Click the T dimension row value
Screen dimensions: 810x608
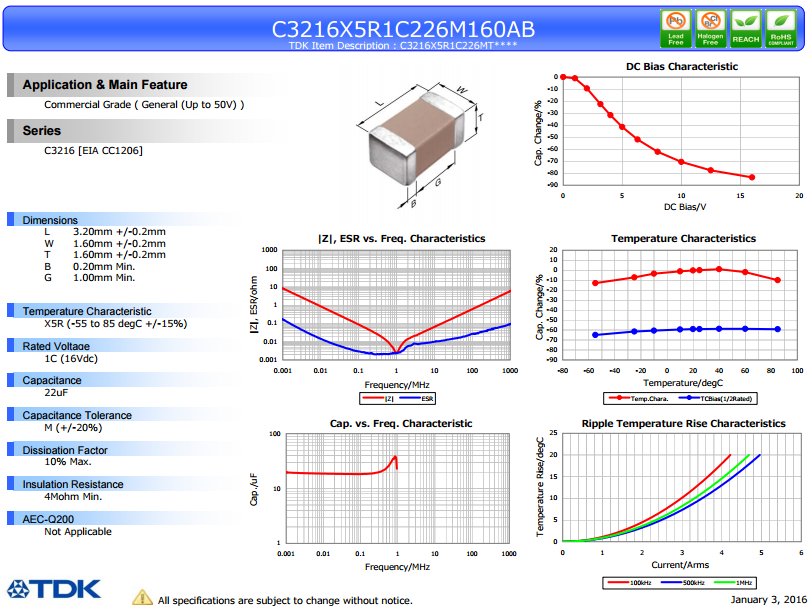[119, 255]
